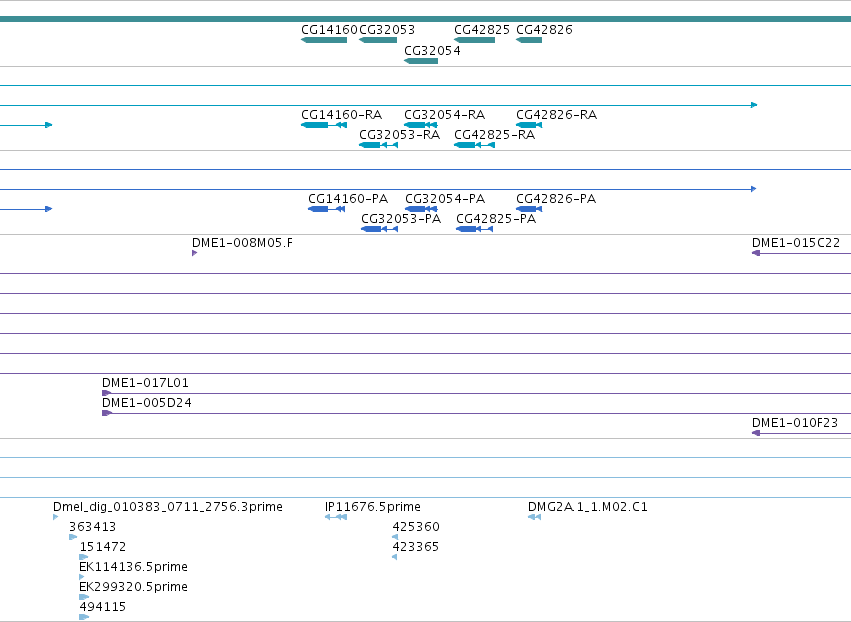Select the CG42825-PA protein glyph
Screen dimensions: 851x622
pyautogui.click(x=474, y=229)
